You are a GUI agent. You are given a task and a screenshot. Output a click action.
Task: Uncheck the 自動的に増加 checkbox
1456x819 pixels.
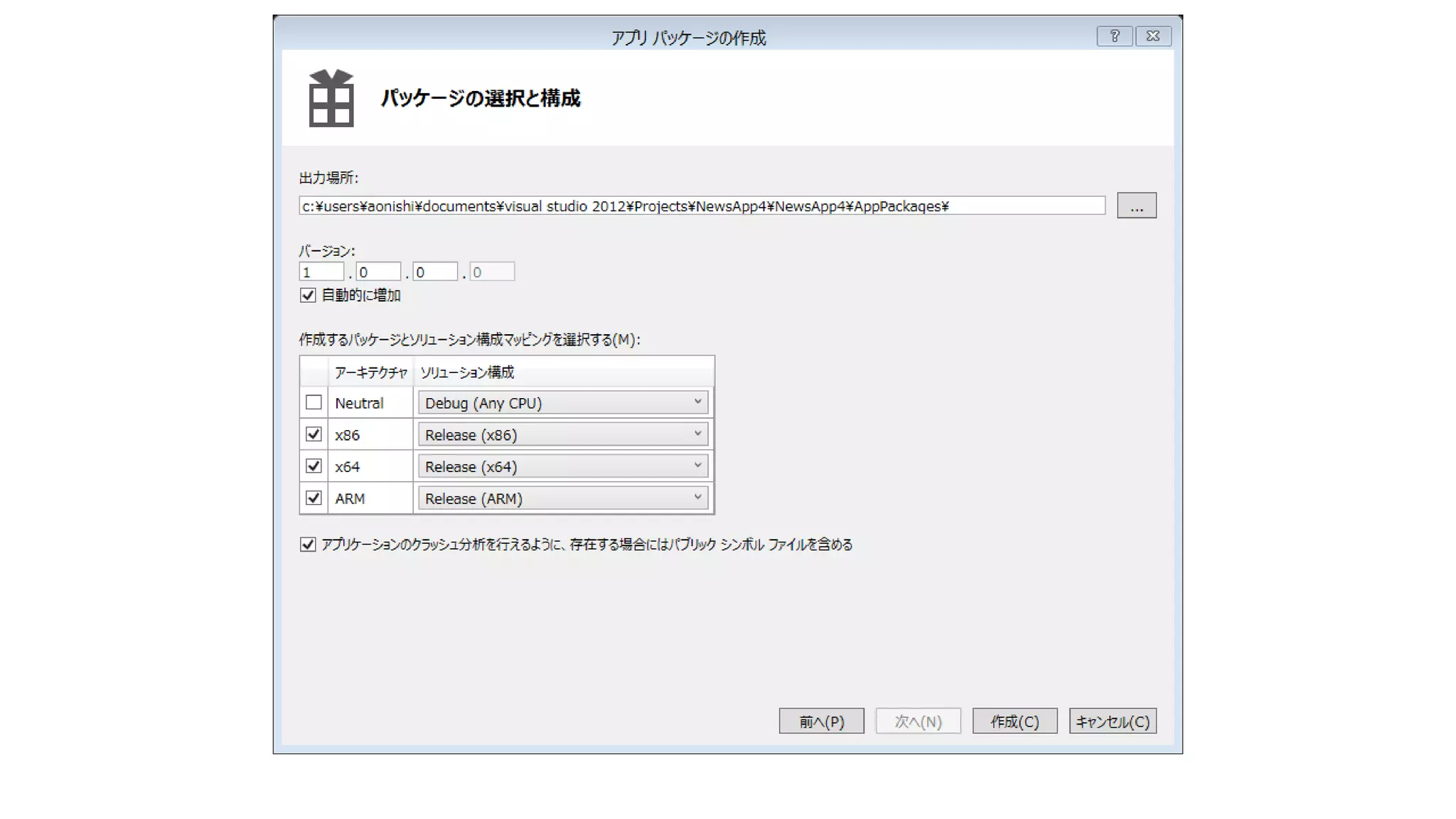point(308,295)
